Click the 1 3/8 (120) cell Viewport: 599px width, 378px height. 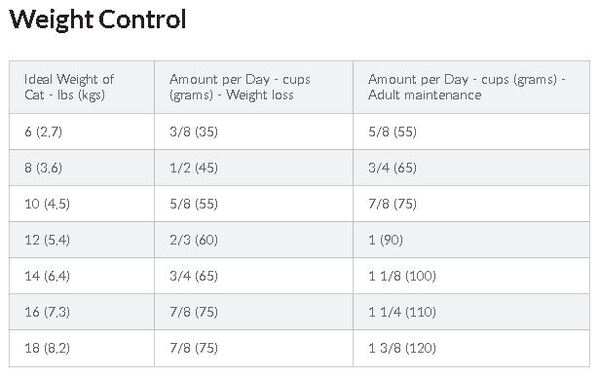[x=471, y=348]
